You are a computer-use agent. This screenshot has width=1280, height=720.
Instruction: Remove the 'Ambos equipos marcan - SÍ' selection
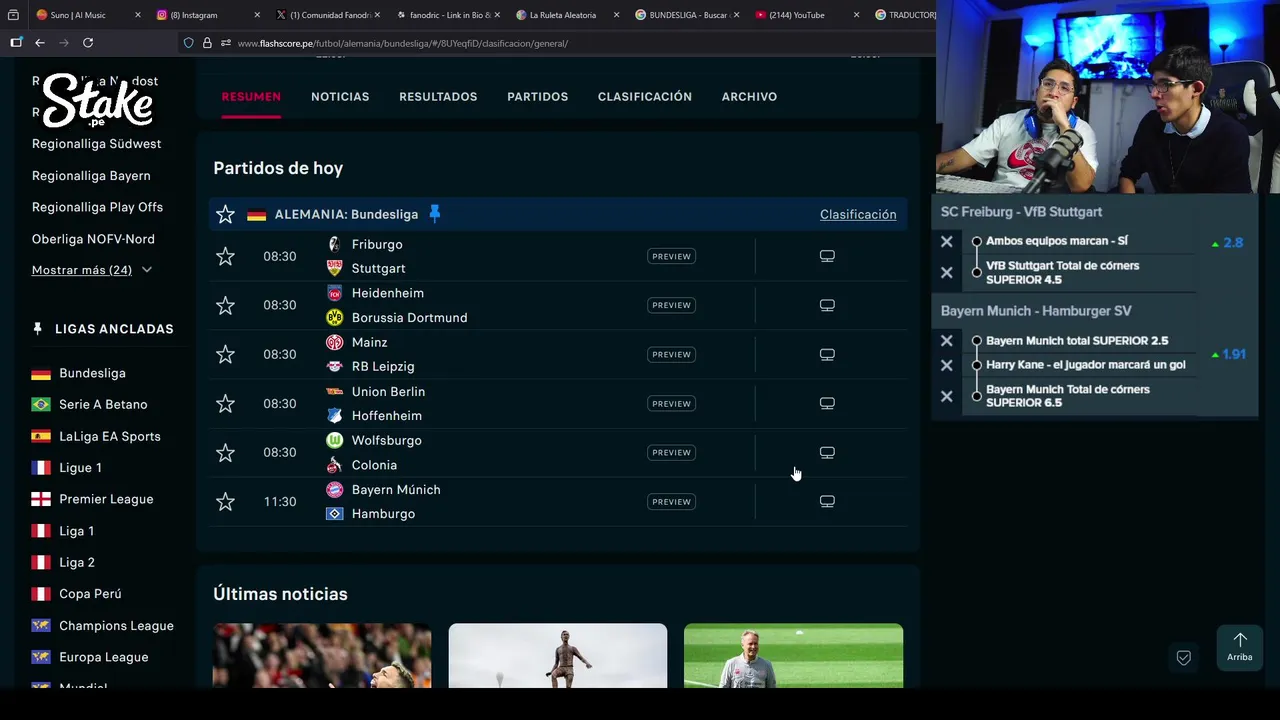click(946, 241)
